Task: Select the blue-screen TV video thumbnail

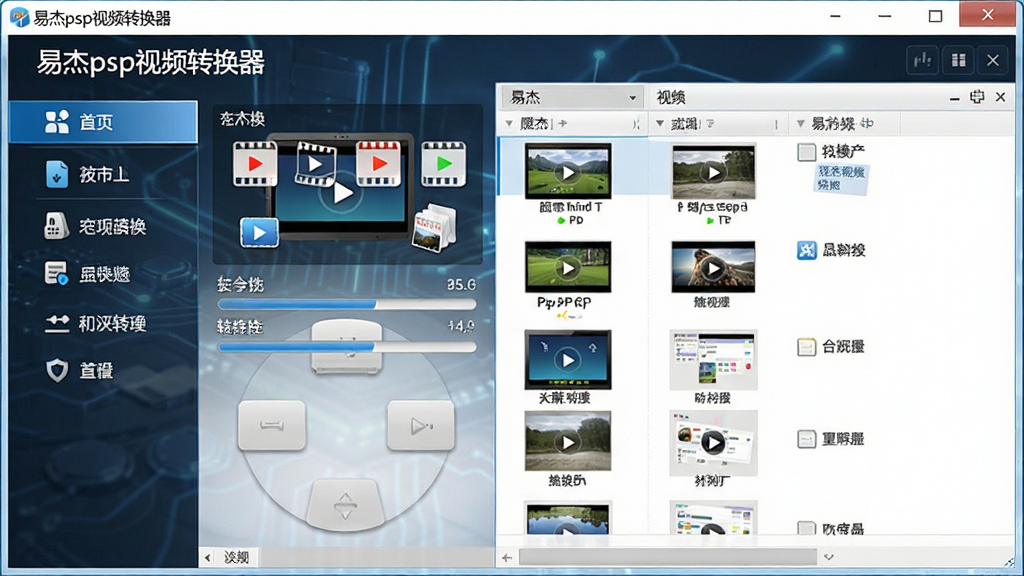Action: 568,359
